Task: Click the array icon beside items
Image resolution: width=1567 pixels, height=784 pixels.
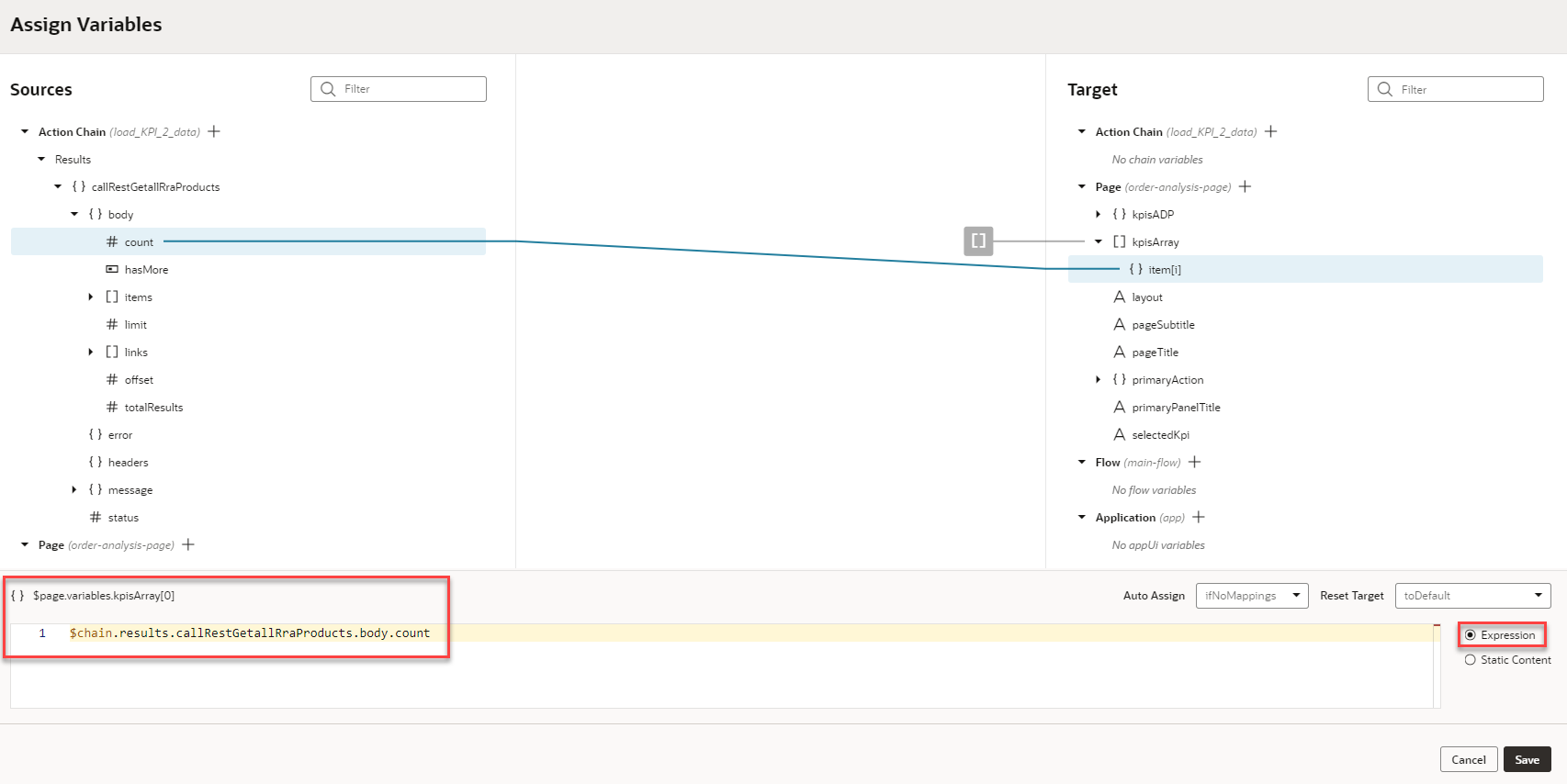Action: pyautogui.click(x=111, y=297)
